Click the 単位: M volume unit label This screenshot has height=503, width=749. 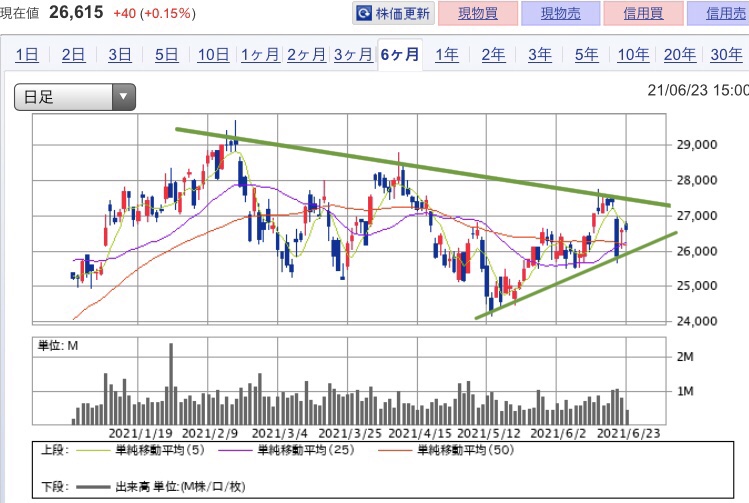point(58,345)
